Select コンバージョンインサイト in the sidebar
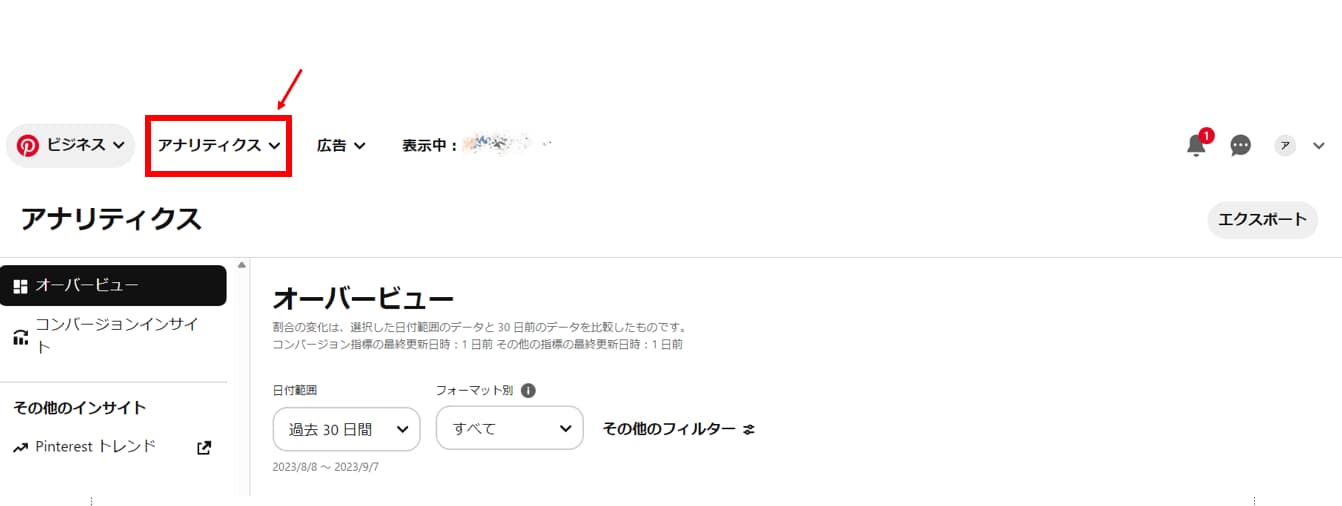 coord(117,336)
